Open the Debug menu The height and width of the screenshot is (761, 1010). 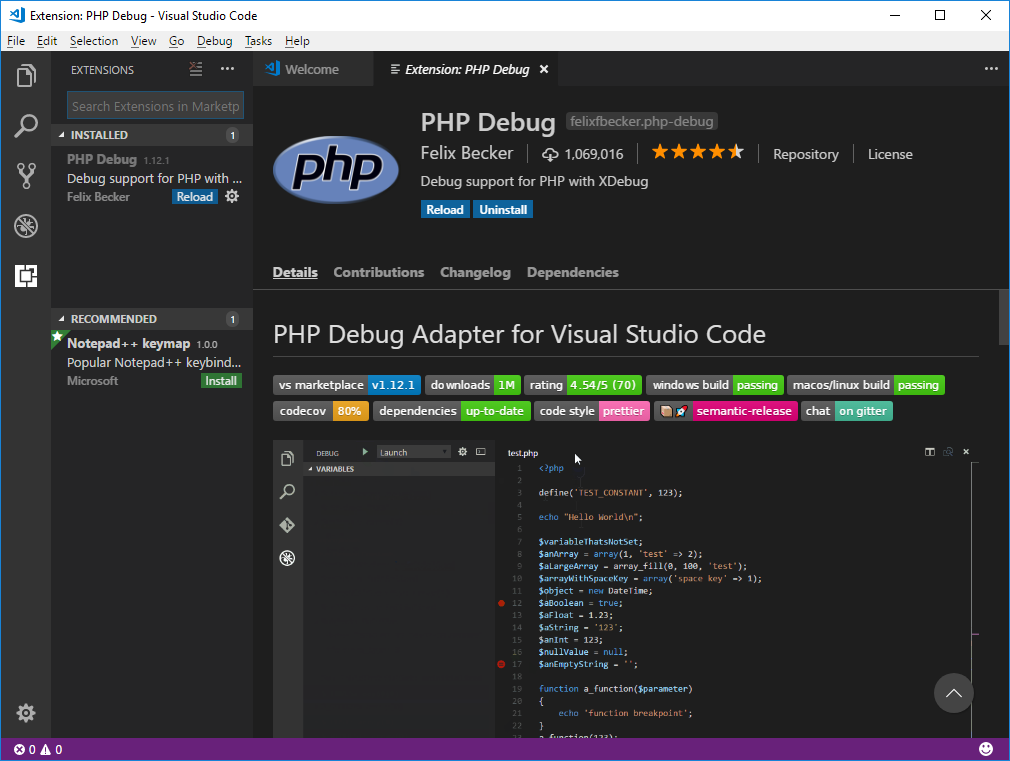[x=214, y=41]
